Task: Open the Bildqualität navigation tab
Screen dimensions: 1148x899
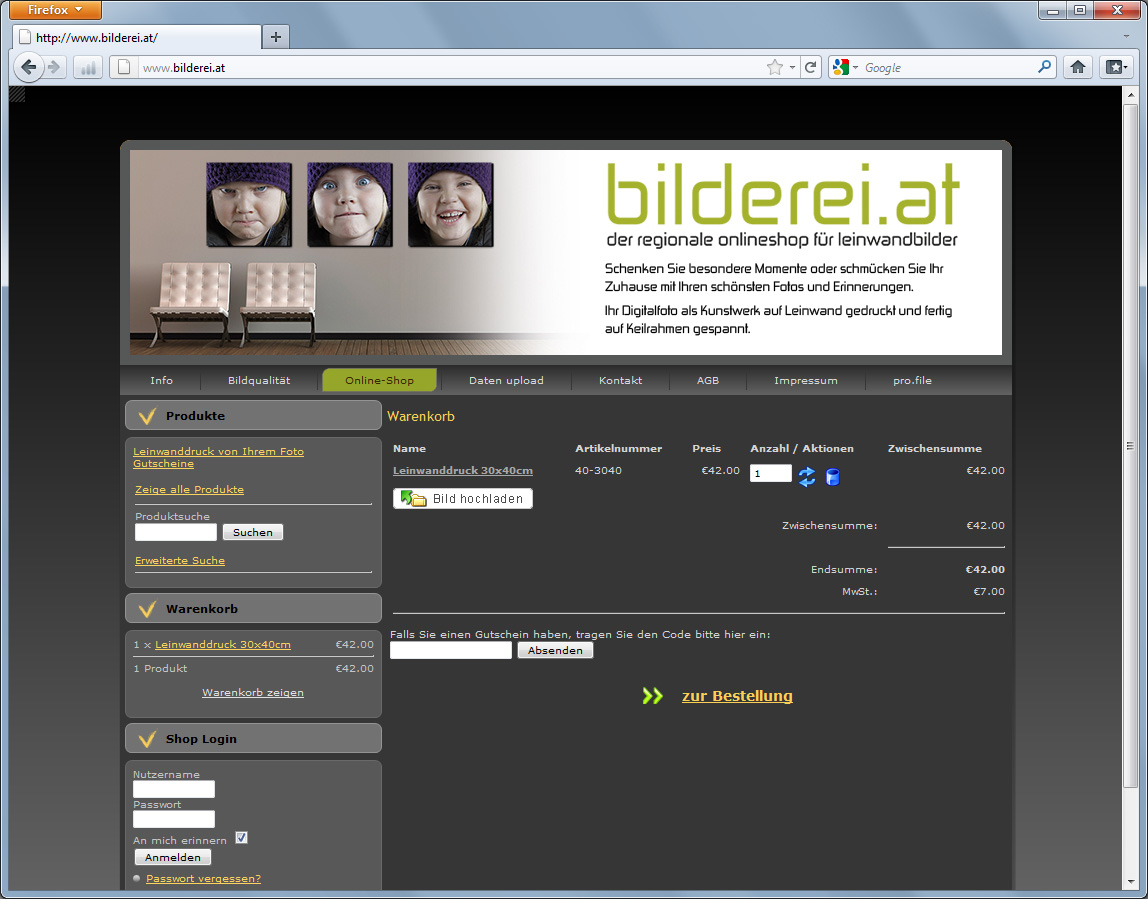Action: coord(259,381)
